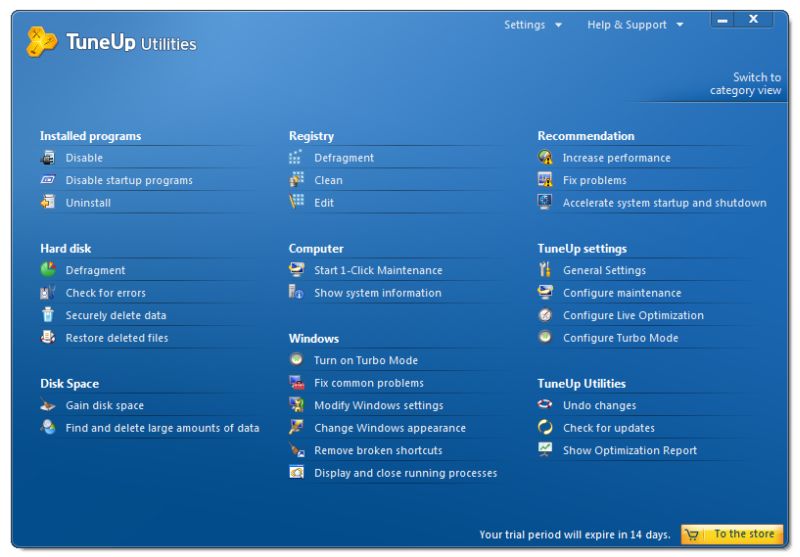Viewport: 800px width, 557px height.
Task: Click the Disable programs icon
Action: [x=47, y=158]
